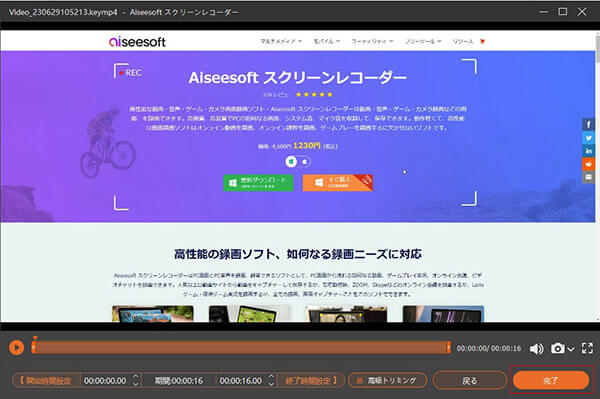Open the fourth feature thumbnail in the recorded page
600x399 pixels.
click(x=443, y=314)
